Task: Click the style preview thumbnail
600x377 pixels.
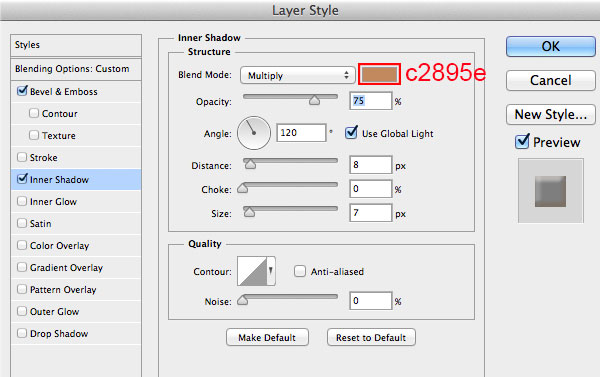Action: (x=551, y=191)
